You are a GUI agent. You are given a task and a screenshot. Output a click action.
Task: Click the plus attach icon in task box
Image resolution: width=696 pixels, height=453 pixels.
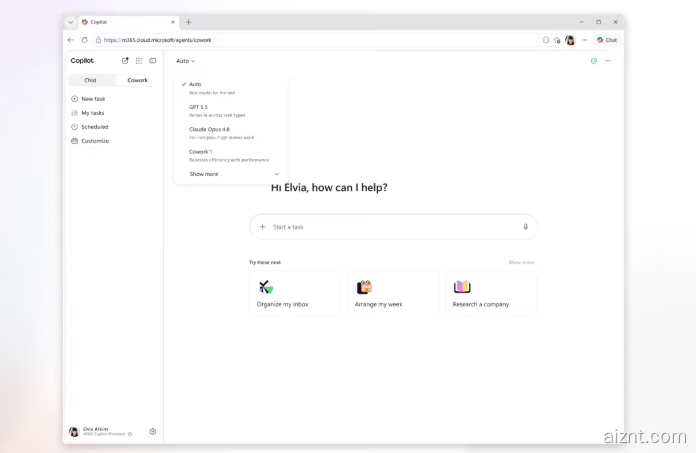pos(262,227)
